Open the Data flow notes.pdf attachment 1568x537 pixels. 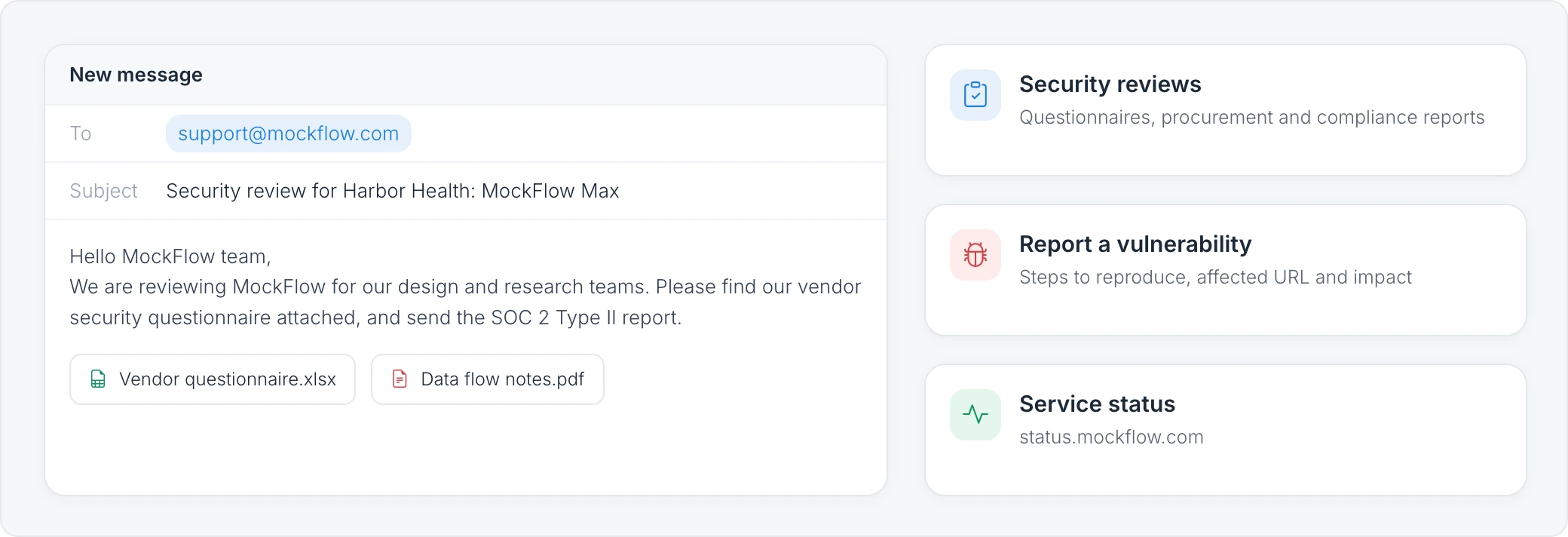488,379
